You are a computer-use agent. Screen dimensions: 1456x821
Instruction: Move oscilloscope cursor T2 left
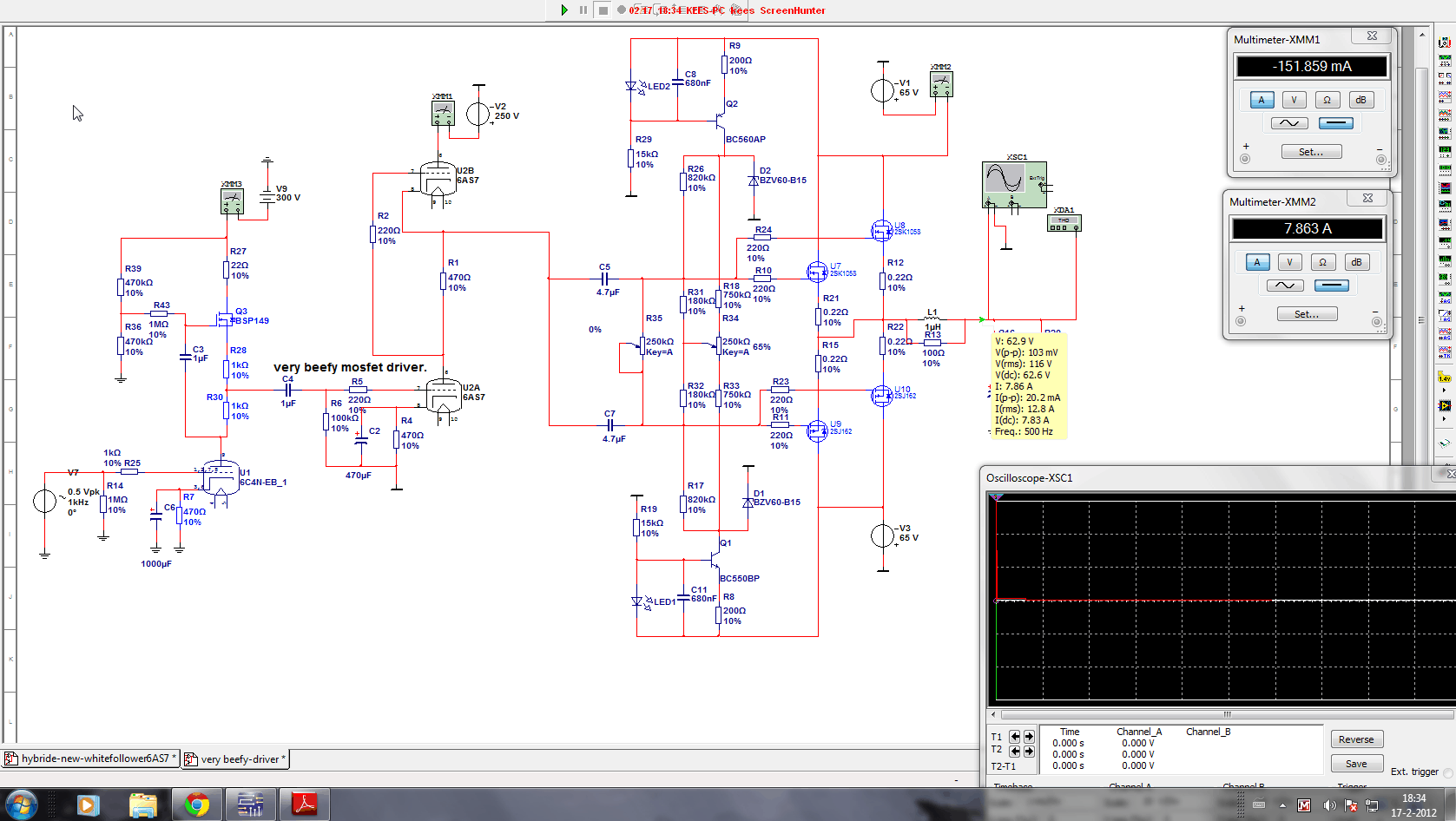pos(1014,752)
